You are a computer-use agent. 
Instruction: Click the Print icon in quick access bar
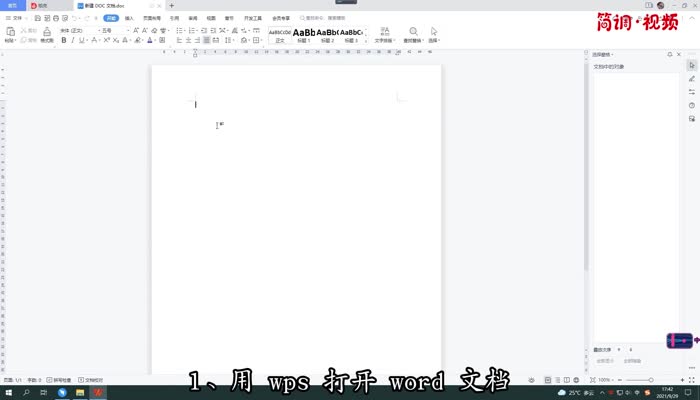click(56, 18)
